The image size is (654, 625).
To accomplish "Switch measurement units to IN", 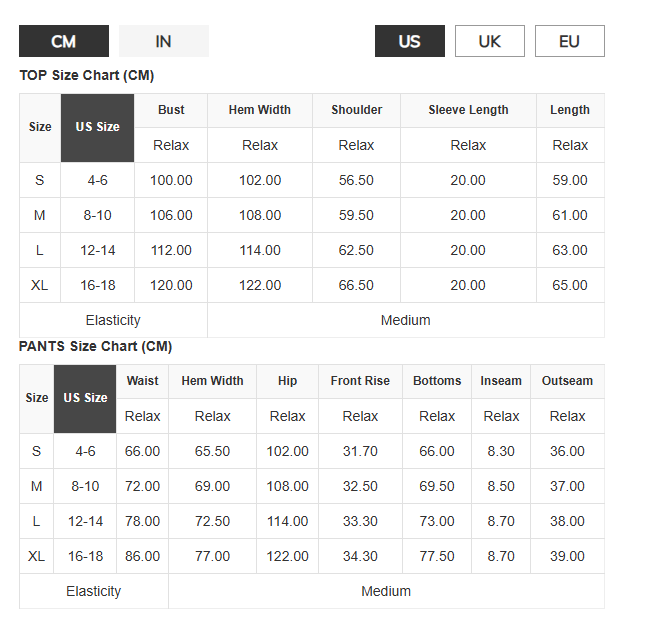I will pos(164,41).
